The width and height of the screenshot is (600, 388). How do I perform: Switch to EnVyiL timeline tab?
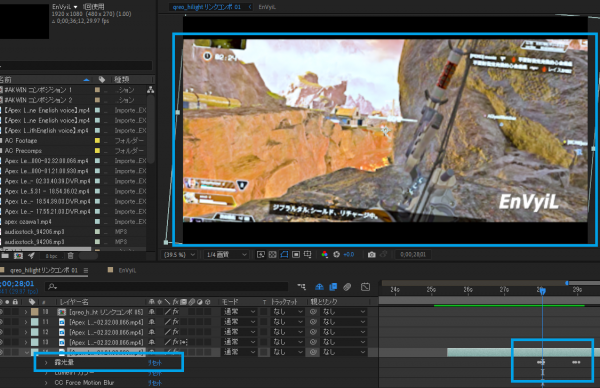point(127,270)
